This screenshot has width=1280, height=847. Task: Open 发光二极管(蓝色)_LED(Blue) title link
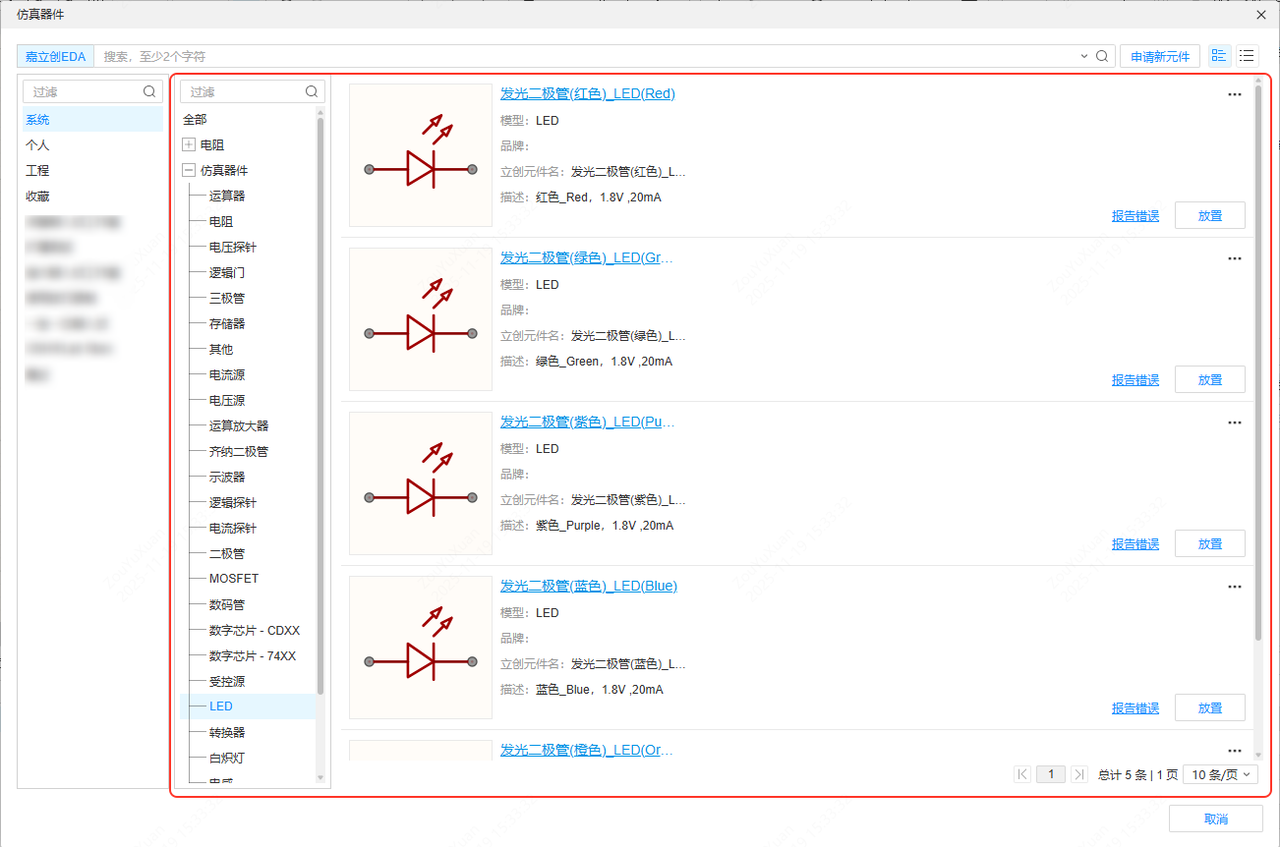588,586
